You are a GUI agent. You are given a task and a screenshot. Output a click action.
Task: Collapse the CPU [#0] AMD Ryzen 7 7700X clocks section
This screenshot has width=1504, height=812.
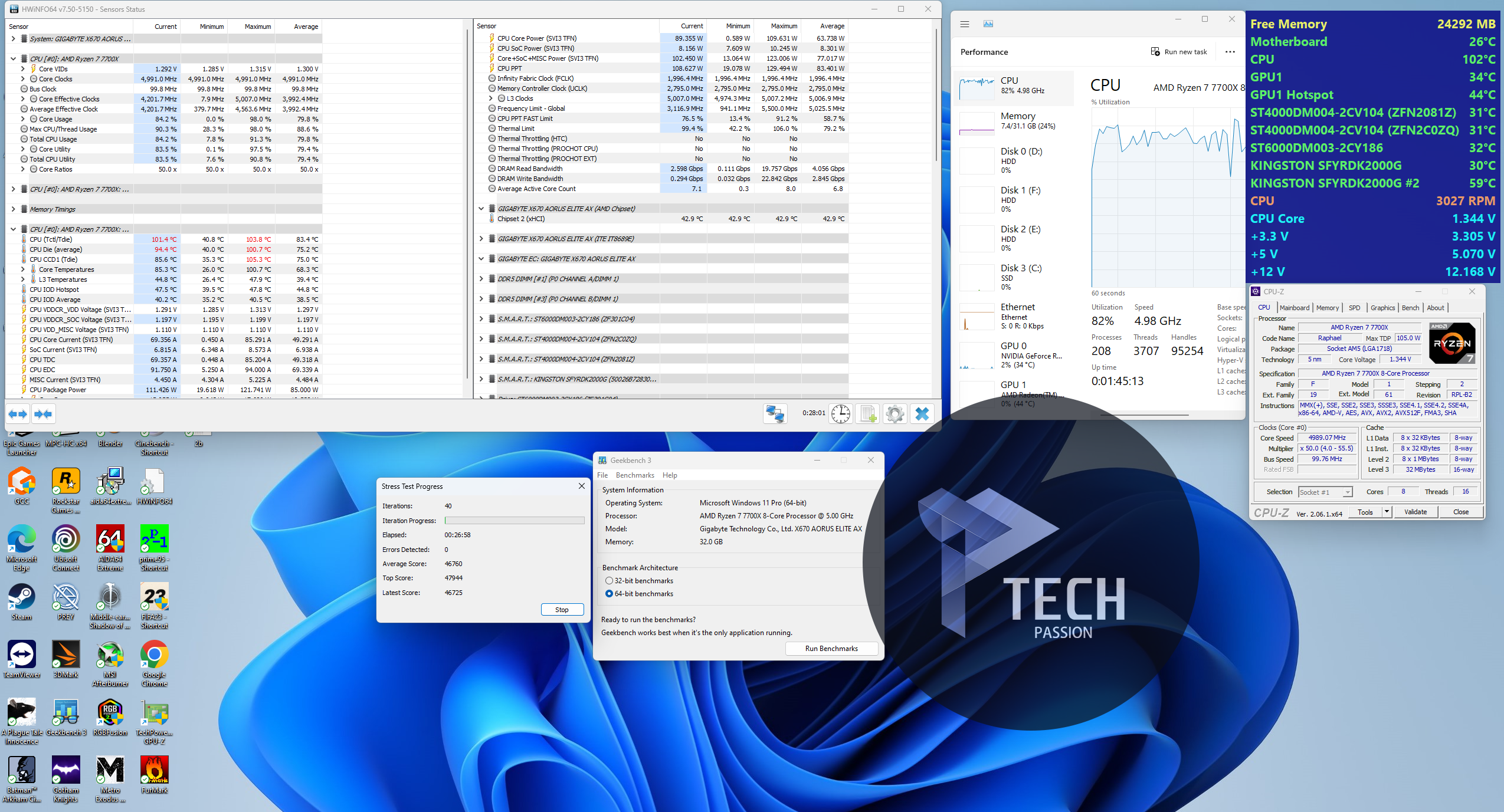(13, 59)
